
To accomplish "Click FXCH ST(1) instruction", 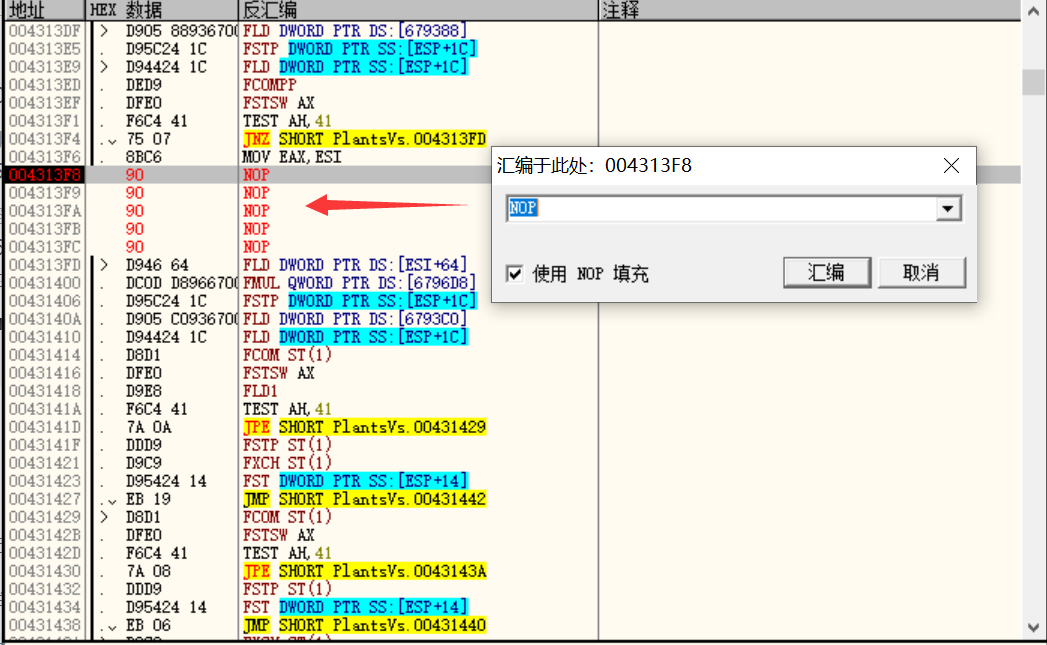I will (287, 463).
